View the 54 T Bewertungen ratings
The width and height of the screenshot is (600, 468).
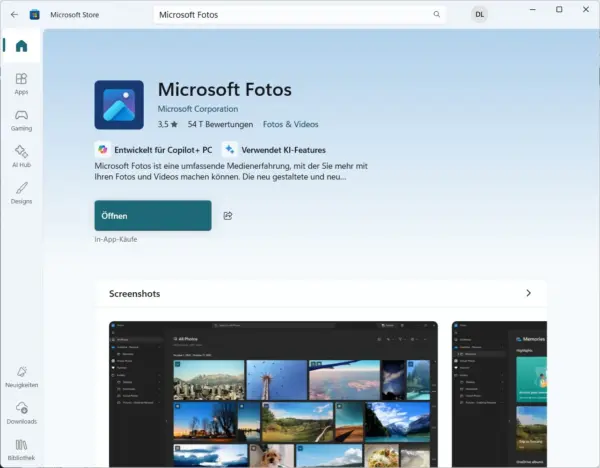pos(220,124)
